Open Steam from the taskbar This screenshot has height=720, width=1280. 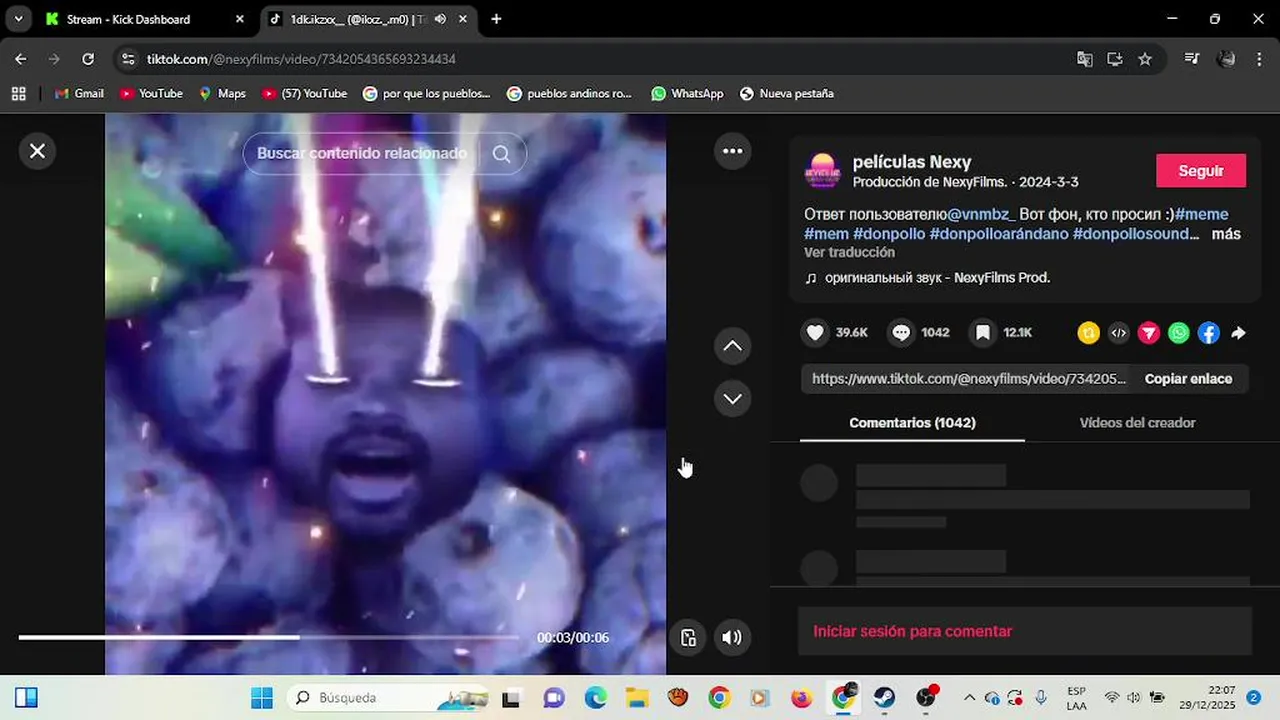click(x=884, y=697)
